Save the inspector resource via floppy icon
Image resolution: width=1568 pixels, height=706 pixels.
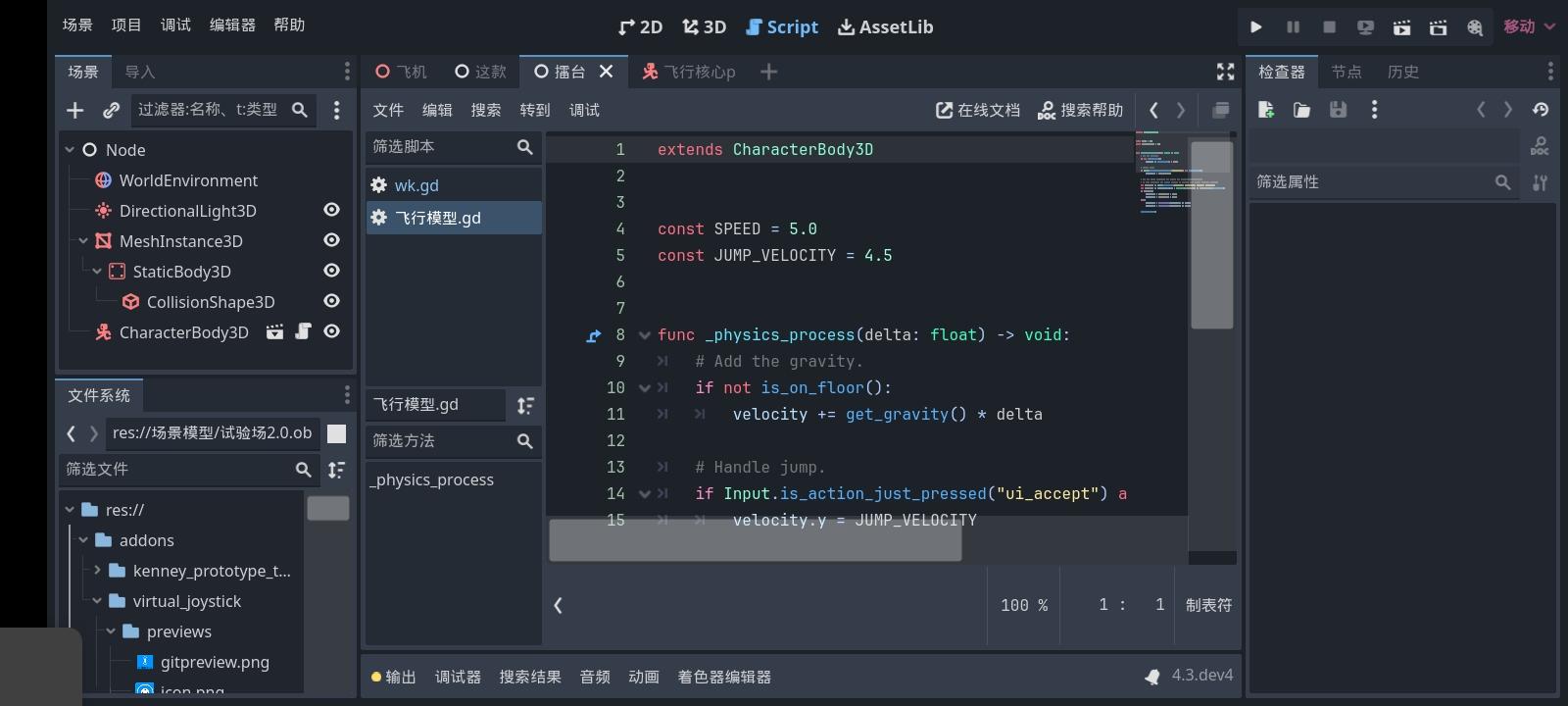[1338, 110]
